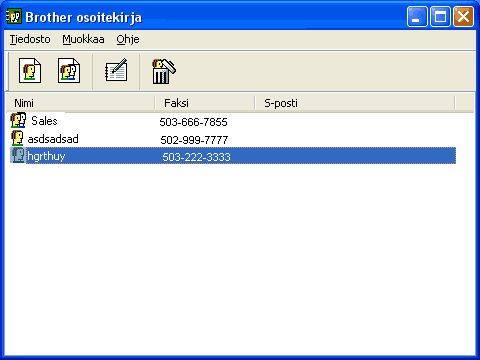Viewport: 480px width, 360px height.
Task: Select the Sales group icon
Action: (x=18, y=120)
